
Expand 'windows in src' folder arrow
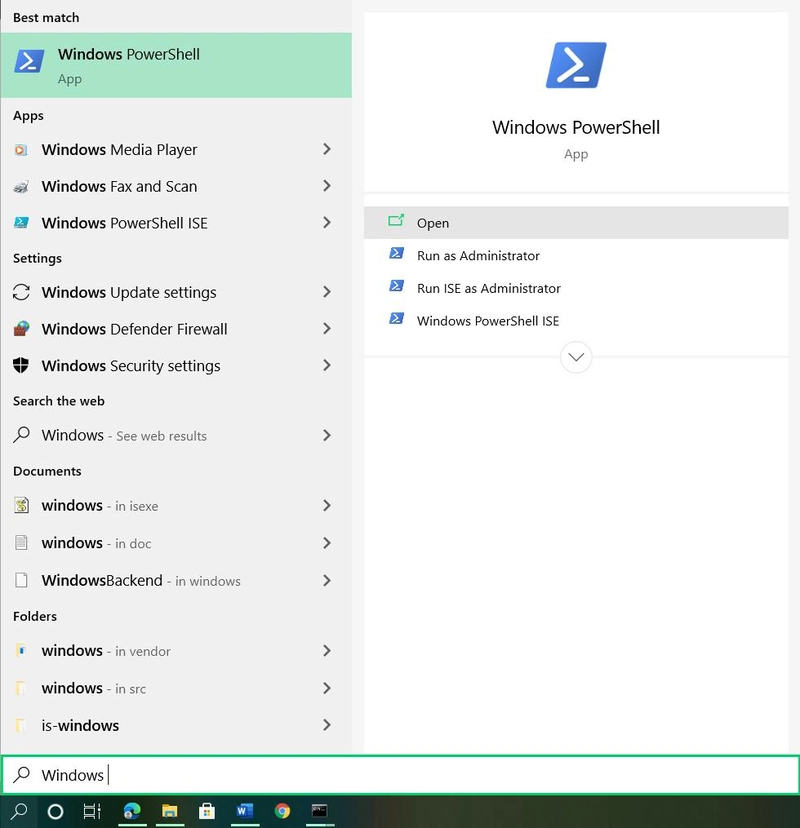tap(327, 688)
